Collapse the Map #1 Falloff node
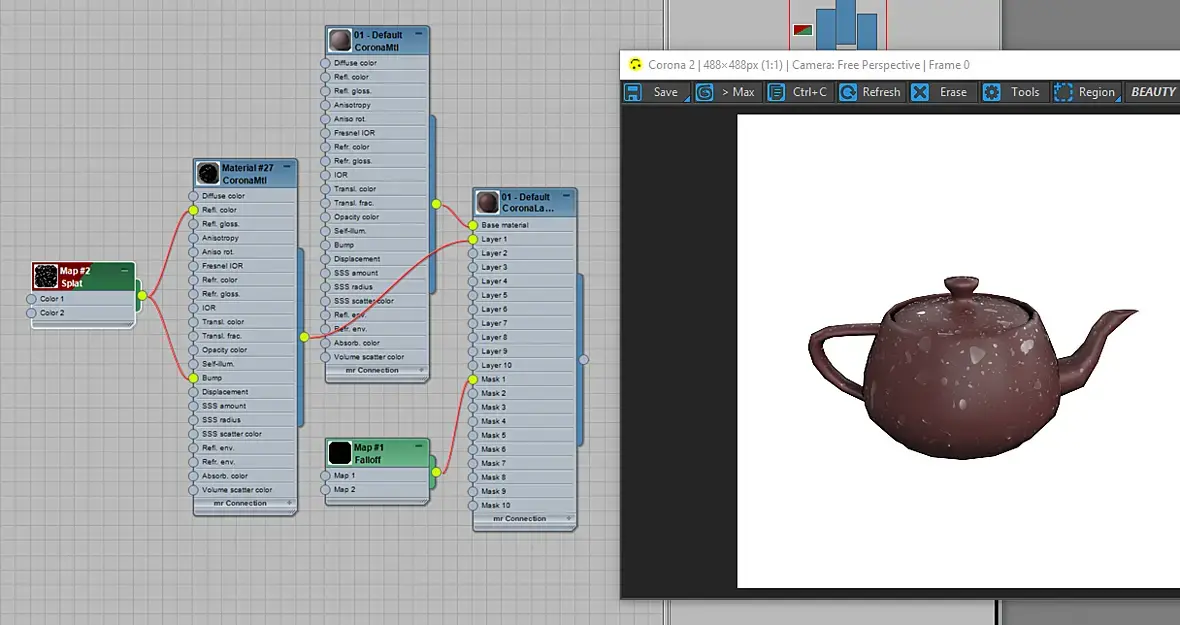 pos(419,446)
